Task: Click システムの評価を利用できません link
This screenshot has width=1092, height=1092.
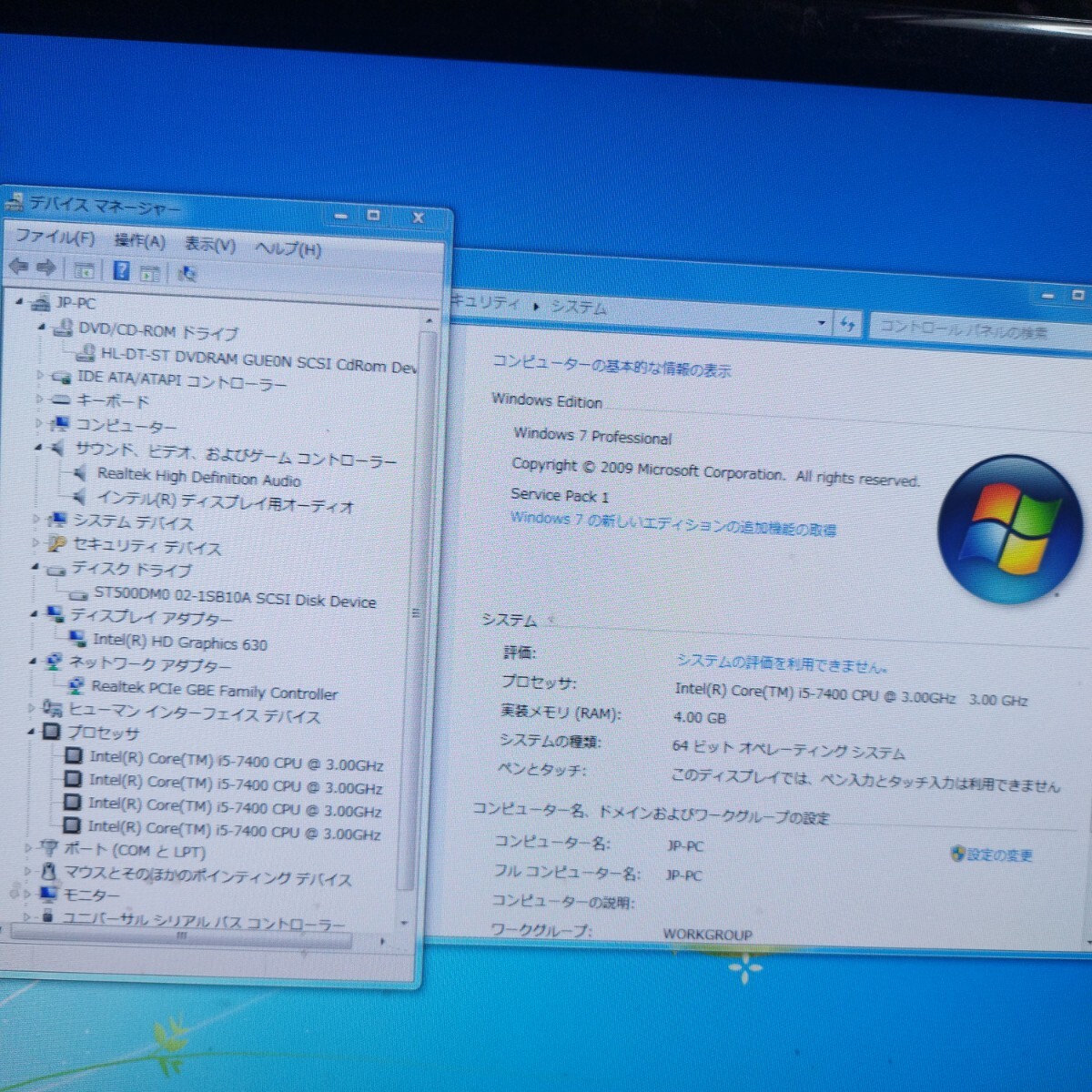Action: tap(782, 662)
